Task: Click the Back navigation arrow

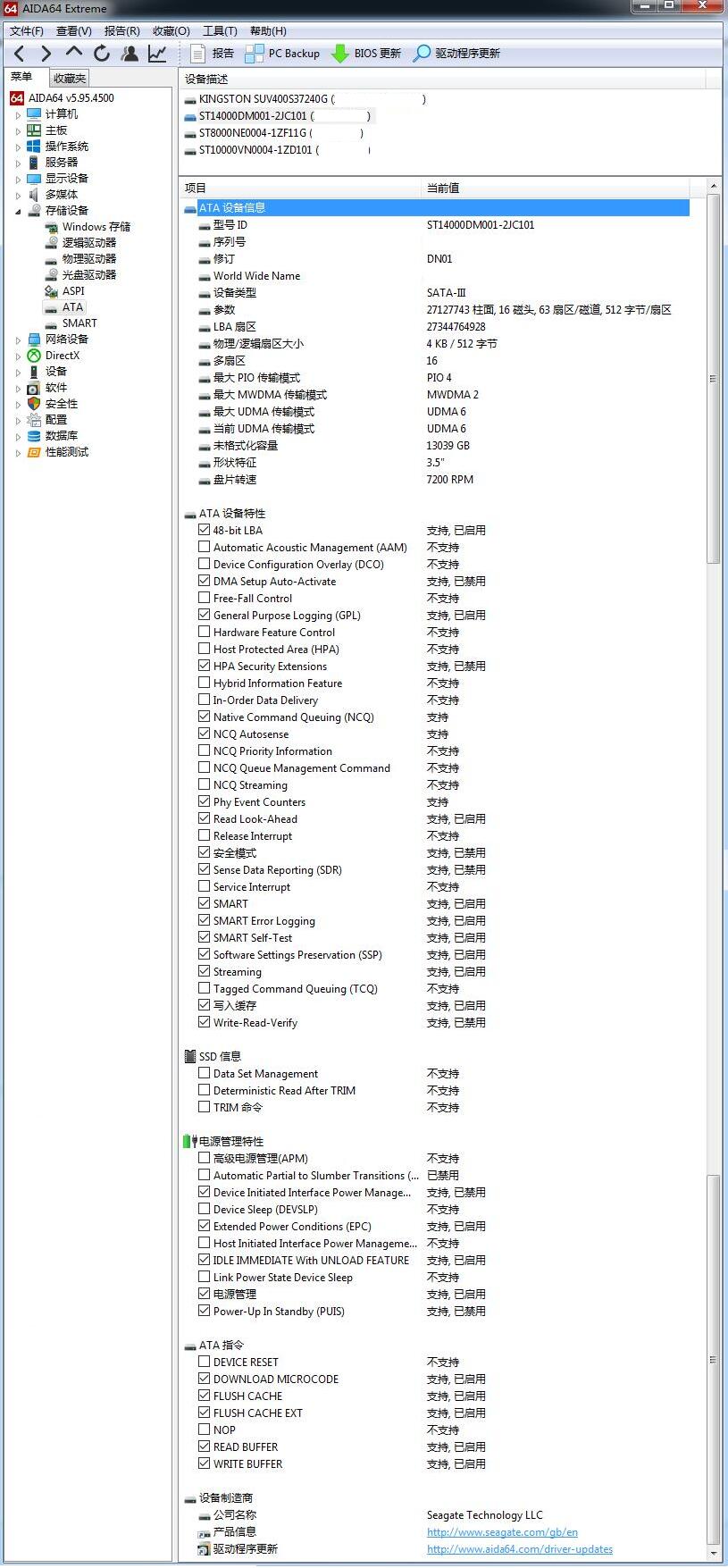Action: 20,54
